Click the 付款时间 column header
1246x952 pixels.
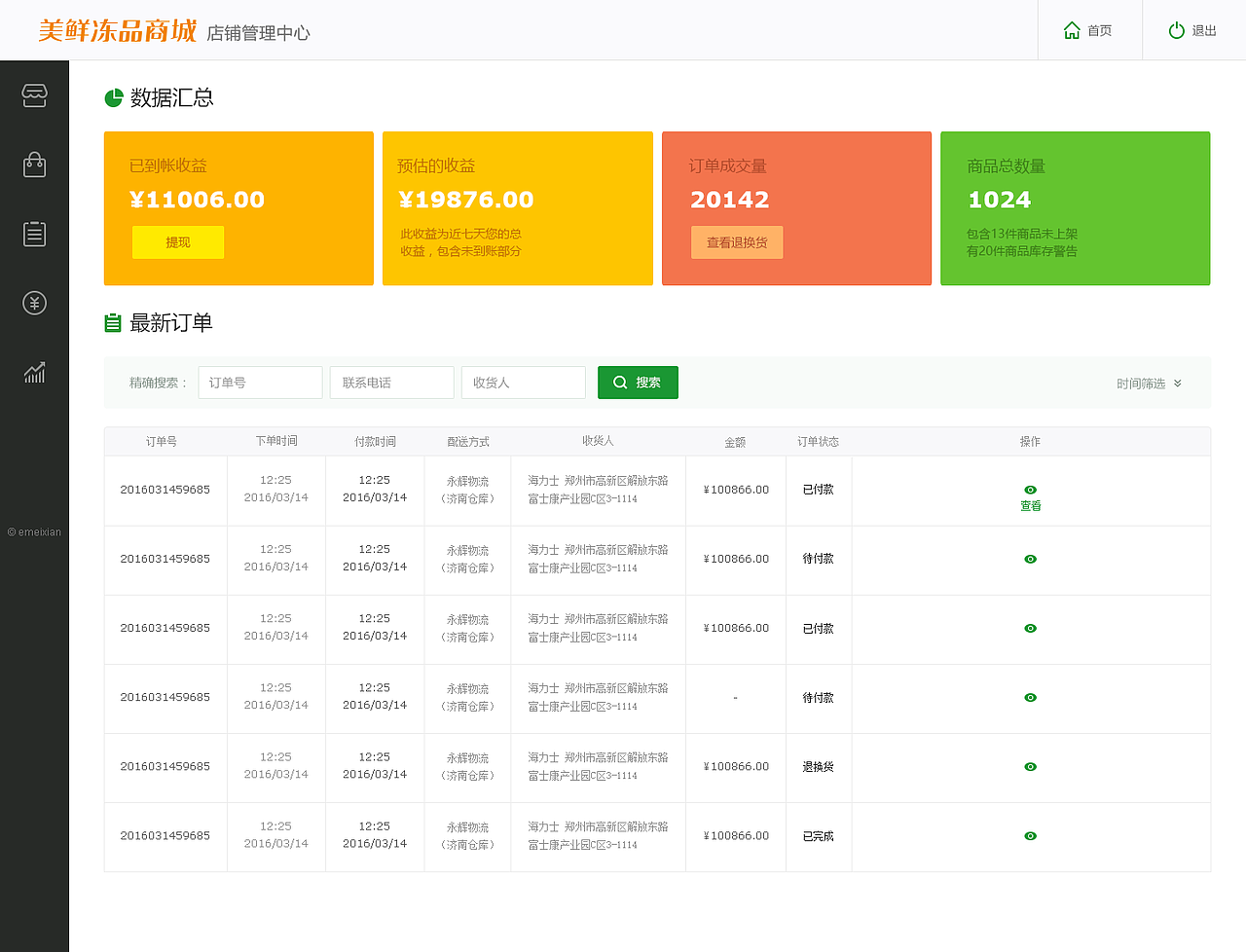375,442
